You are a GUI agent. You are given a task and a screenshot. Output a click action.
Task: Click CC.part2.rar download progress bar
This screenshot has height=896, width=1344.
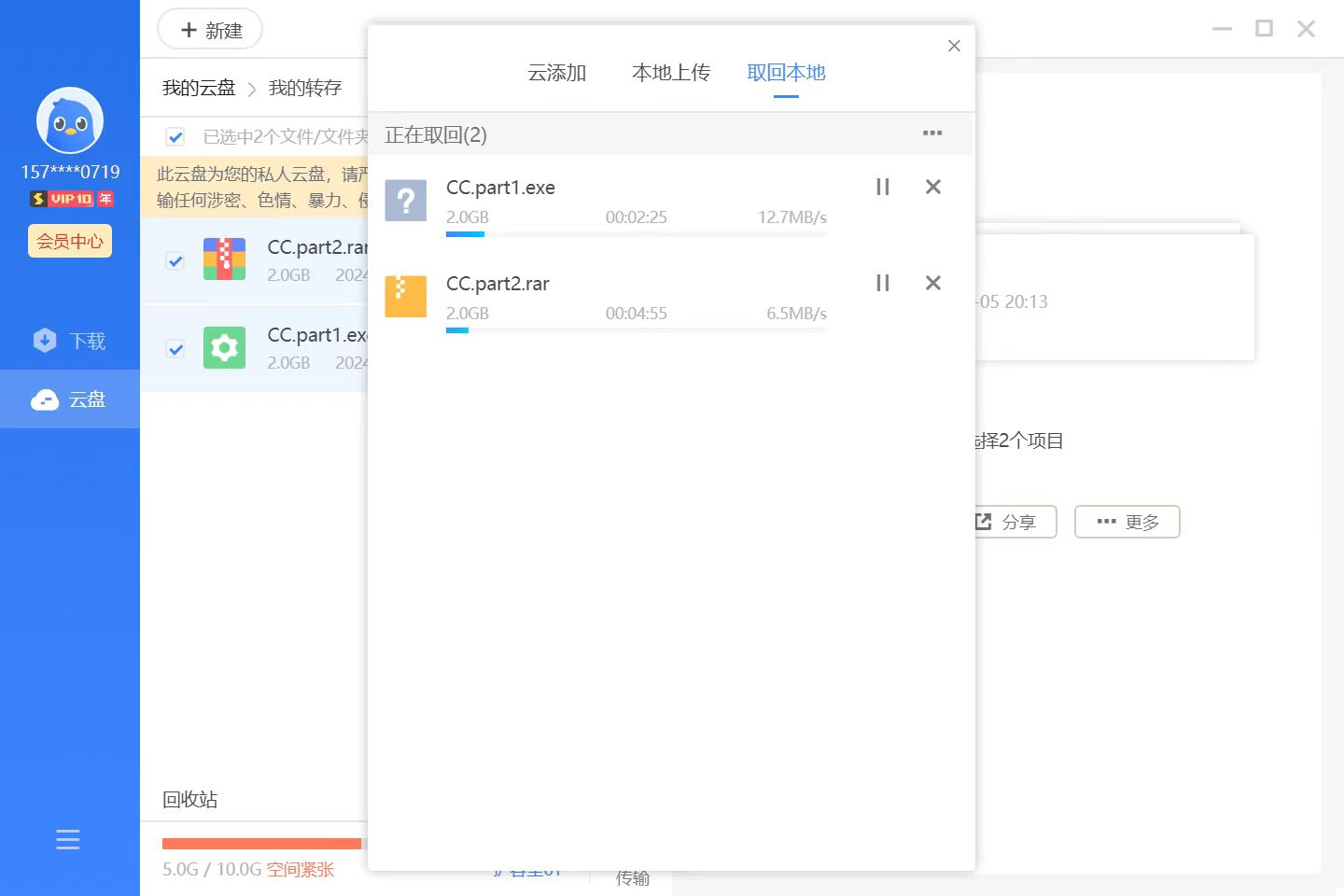click(x=637, y=330)
